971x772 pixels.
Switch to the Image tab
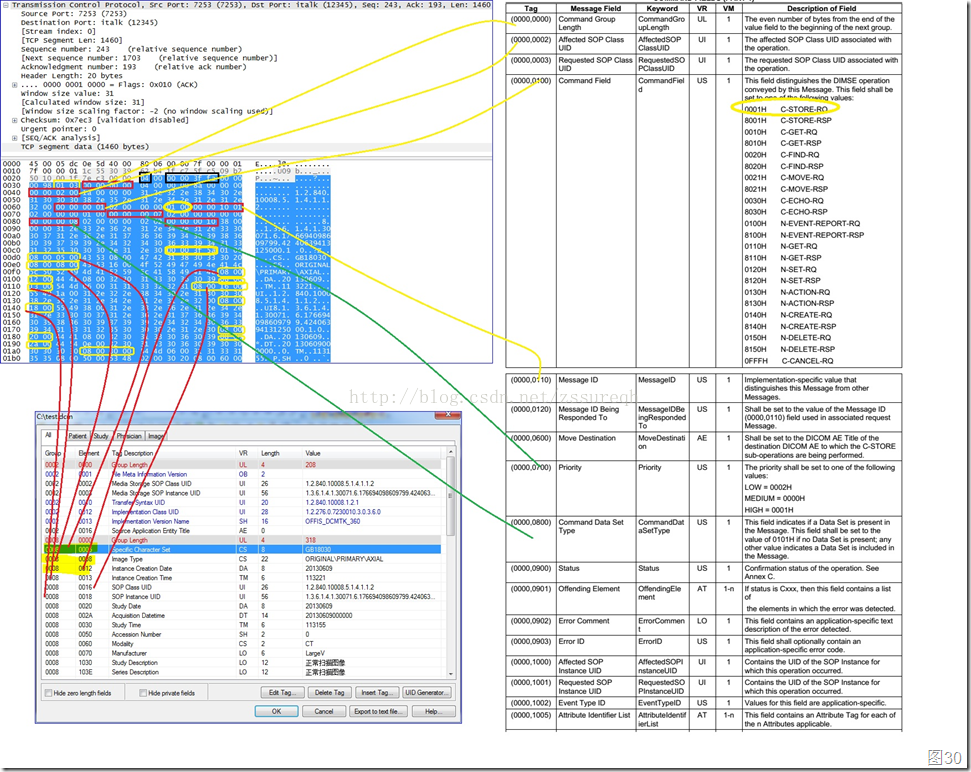pyautogui.click(x=156, y=436)
